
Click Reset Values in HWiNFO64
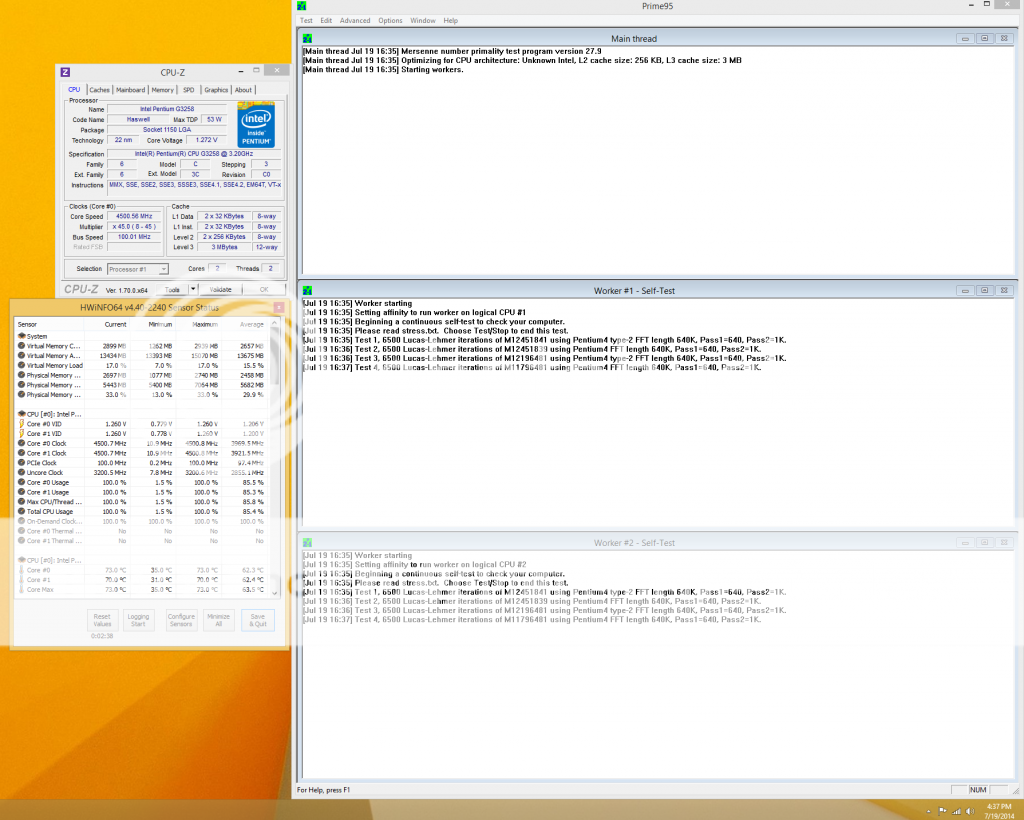(x=101, y=620)
